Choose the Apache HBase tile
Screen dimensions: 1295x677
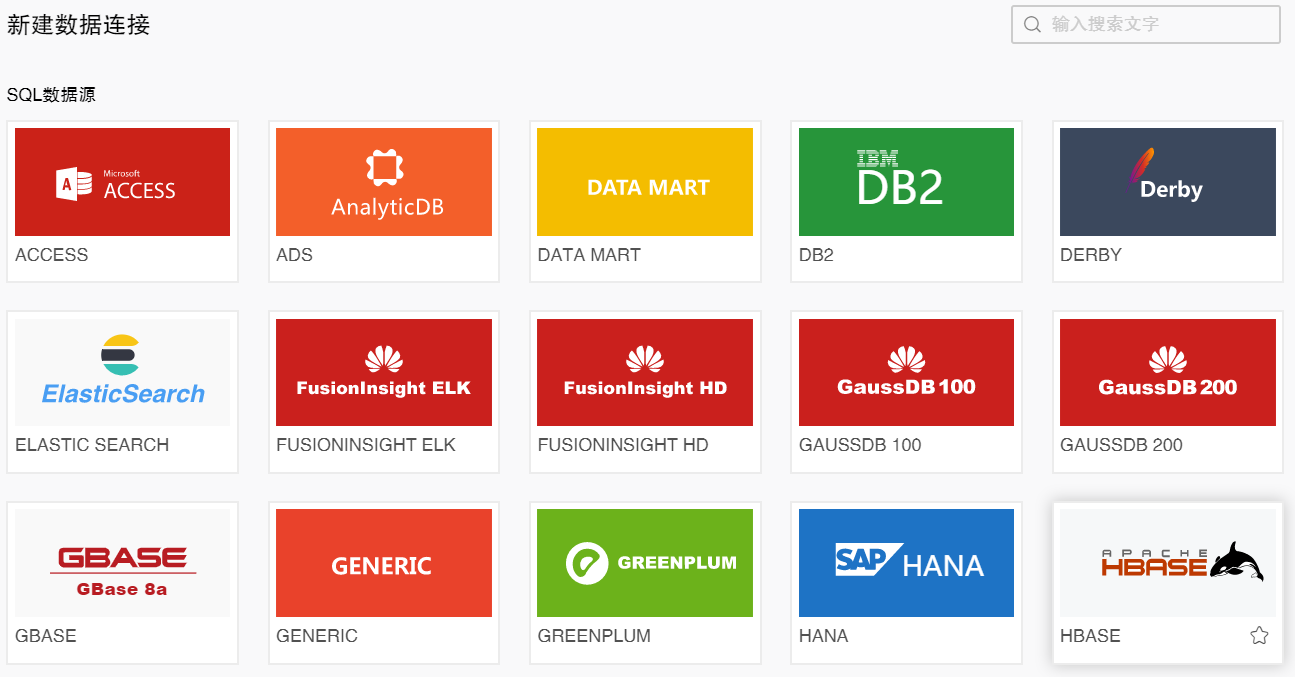[x=1167, y=563]
